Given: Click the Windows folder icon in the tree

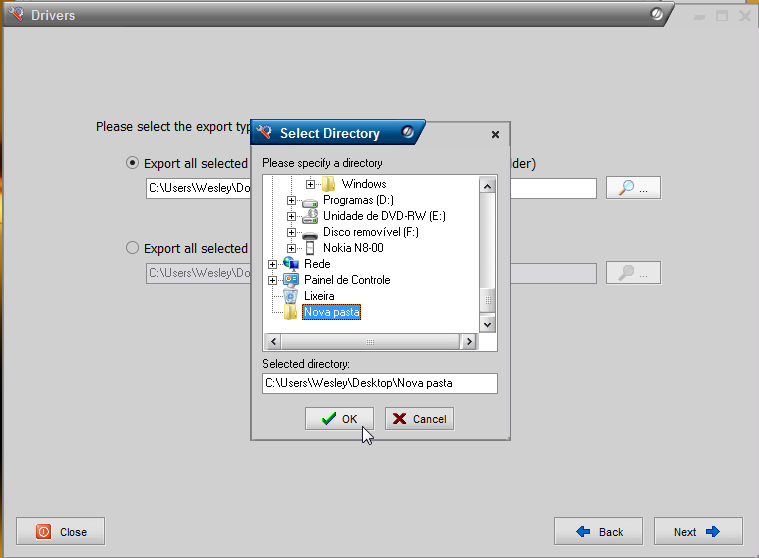Looking at the screenshot, I should (x=328, y=184).
